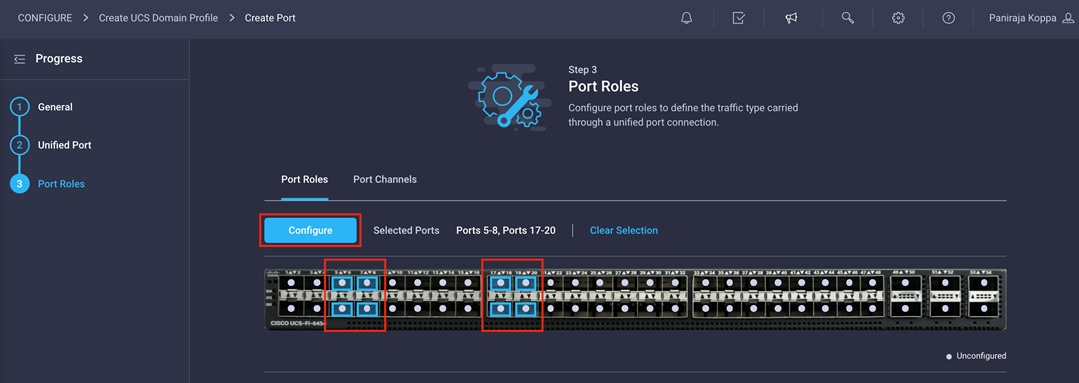Screen dimensions: 1079x383
Task: Select QSFP port 49
Action: tap(907, 283)
